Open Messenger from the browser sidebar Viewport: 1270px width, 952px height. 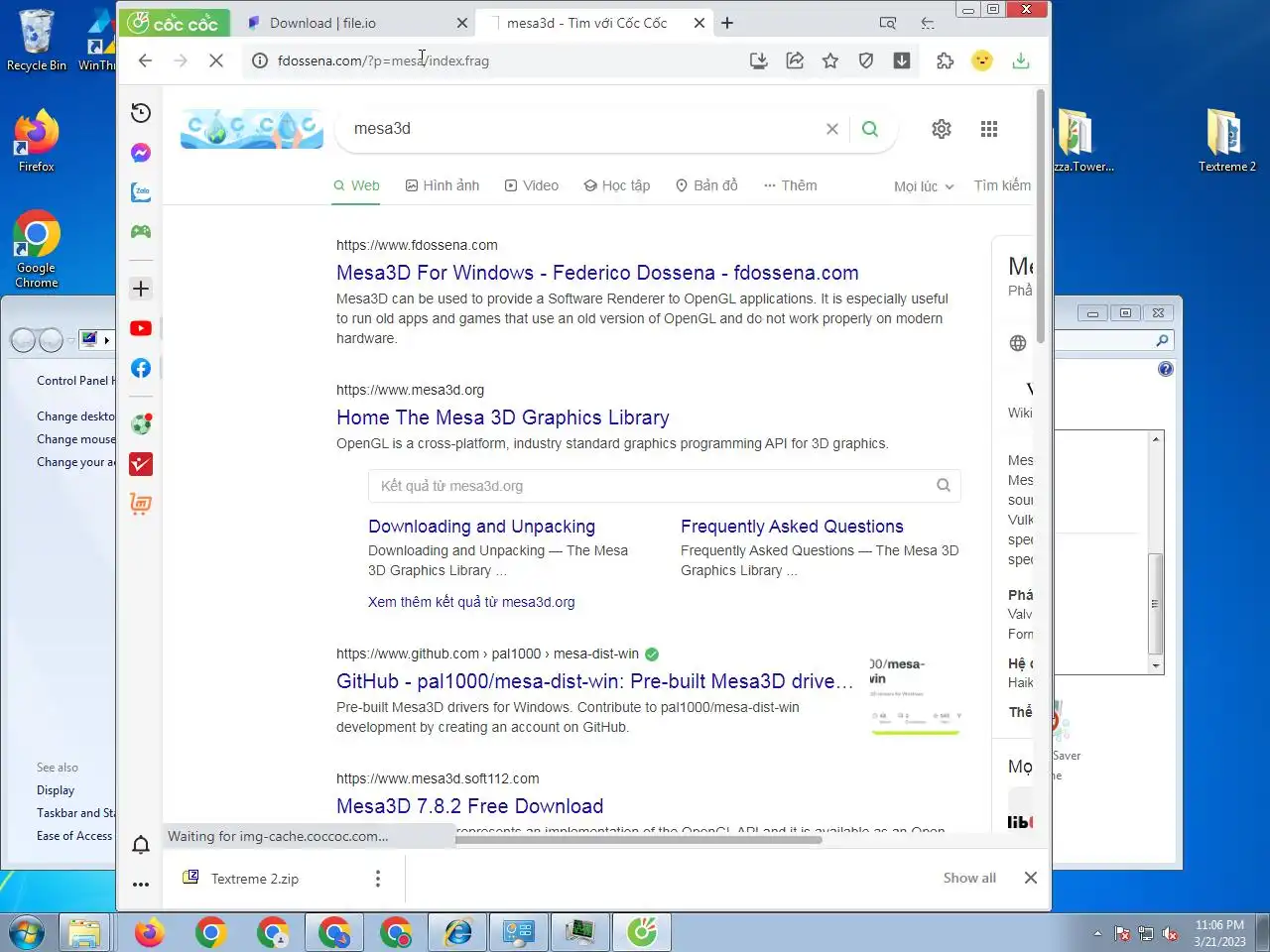coord(141,153)
